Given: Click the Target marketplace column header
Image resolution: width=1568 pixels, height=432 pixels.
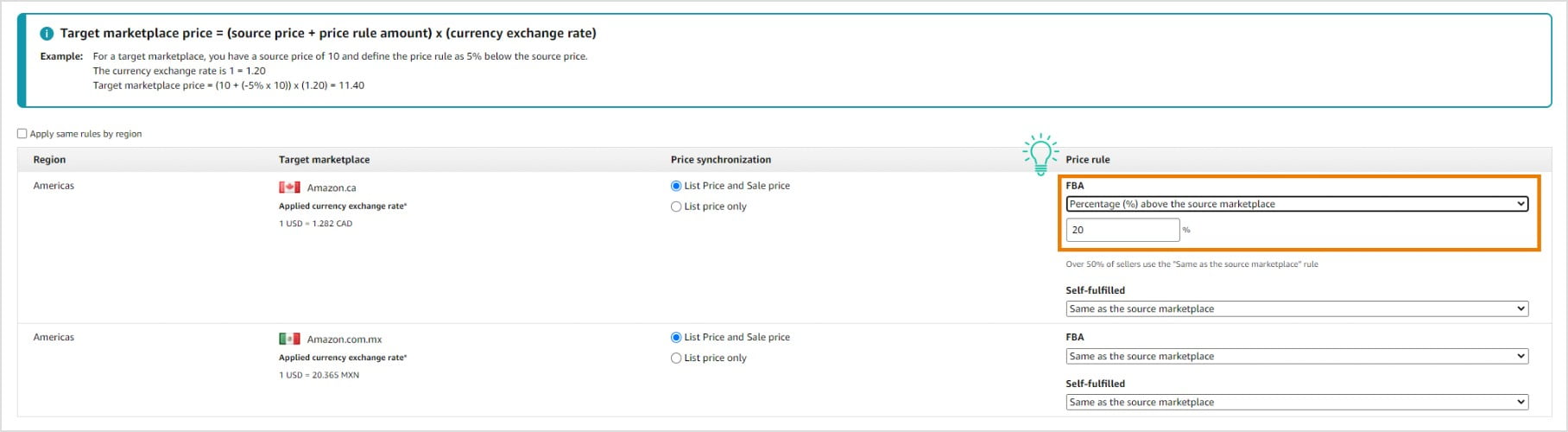Looking at the screenshot, I should pyautogui.click(x=324, y=160).
